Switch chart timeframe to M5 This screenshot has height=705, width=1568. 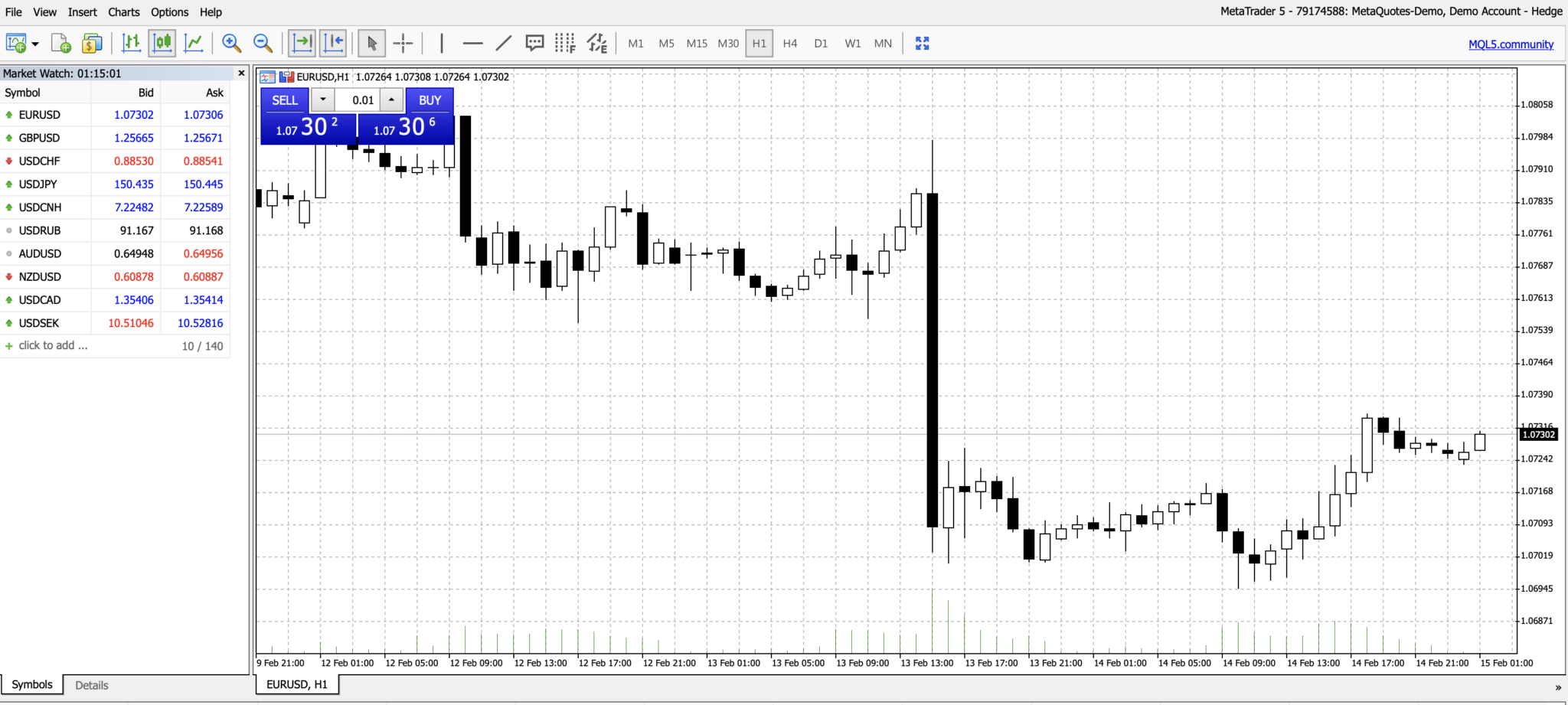[x=666, y=44]
